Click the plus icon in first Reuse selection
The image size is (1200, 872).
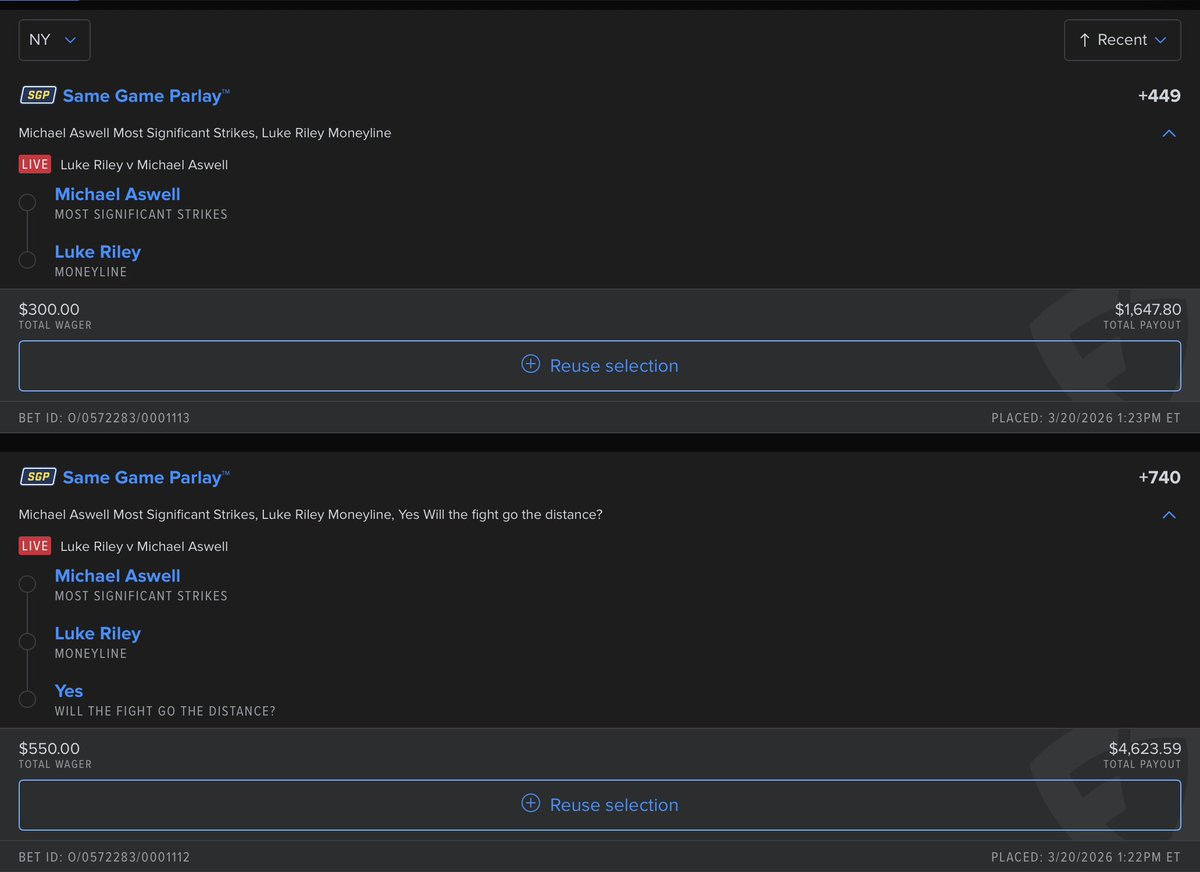pos(531,365)
